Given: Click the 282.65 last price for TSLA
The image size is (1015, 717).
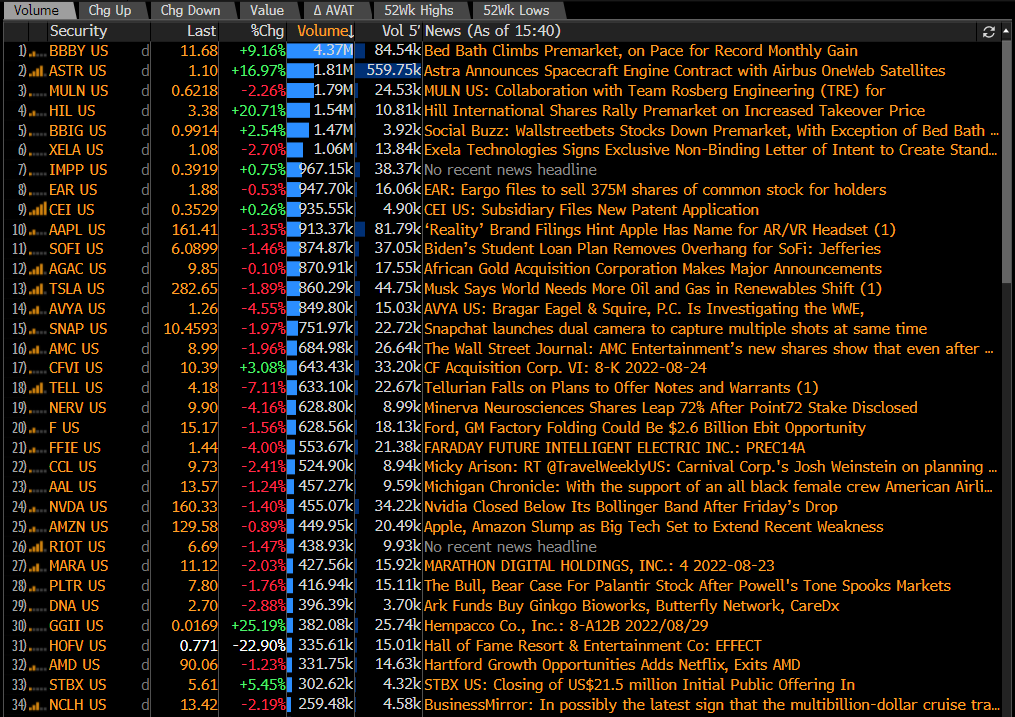Looking at the screenshot, I should 195,289.
